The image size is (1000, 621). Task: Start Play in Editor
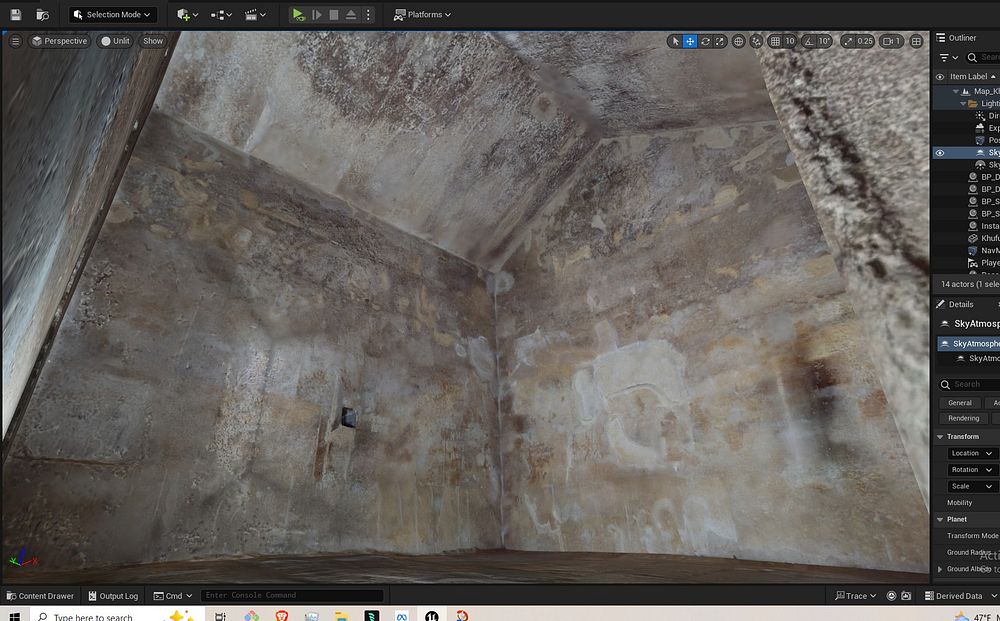click(298, 15)
